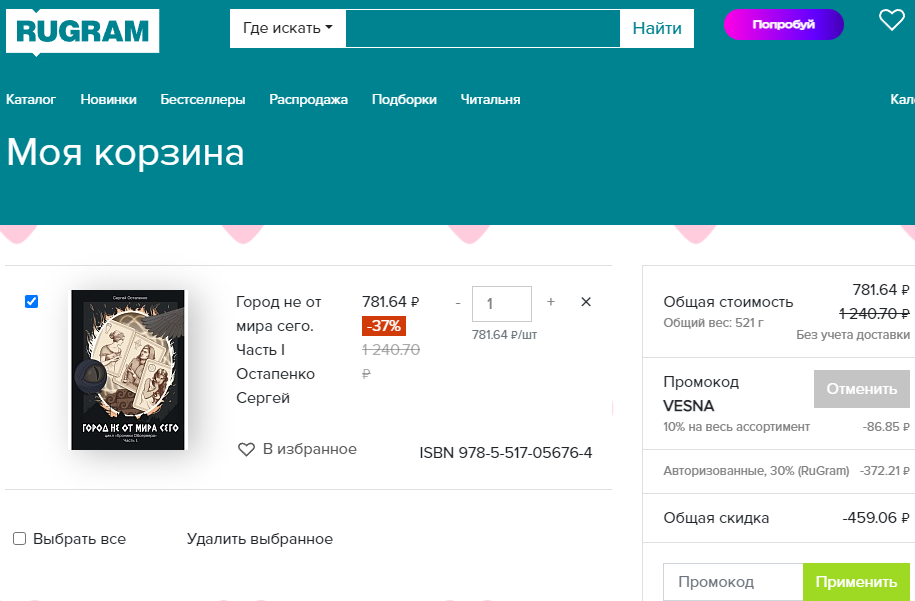Image resolution: width=915 pixels, height=601 pixels.
Task: Increase quantity with plus icon
Action: coord(550,302)
